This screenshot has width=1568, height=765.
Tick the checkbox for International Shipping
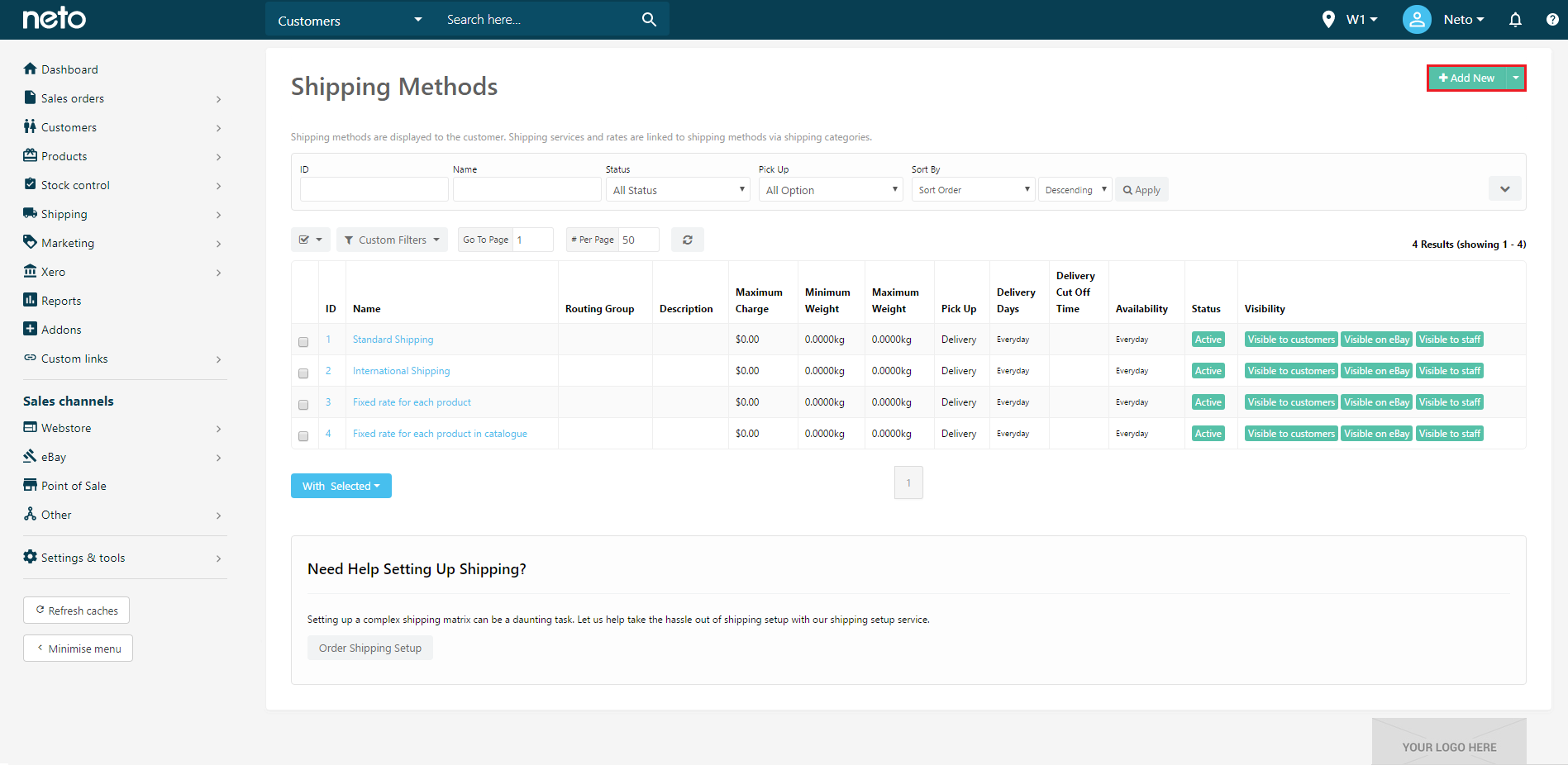coord(303,373)
